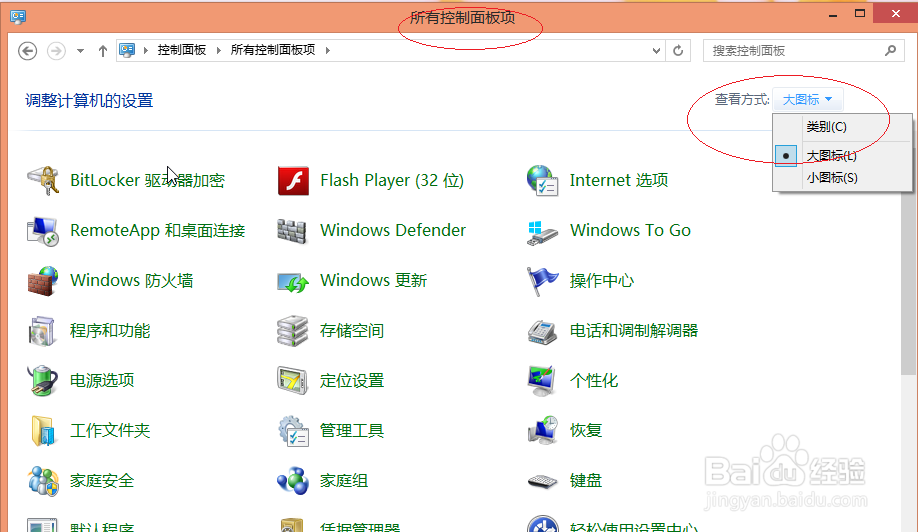Open the BitLocker drive encryption icon
The width and height of the screenshot is (918, 532).
click(43, 180)
